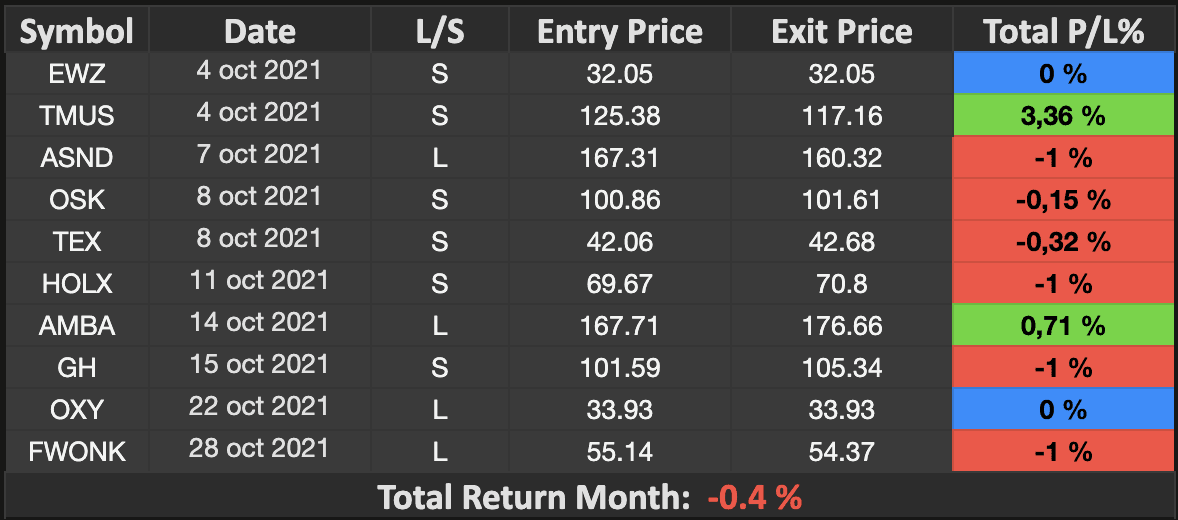Screen dimensions: 1178x520
Task: Click the AMBA symbol cell
Action: (77, 326)
